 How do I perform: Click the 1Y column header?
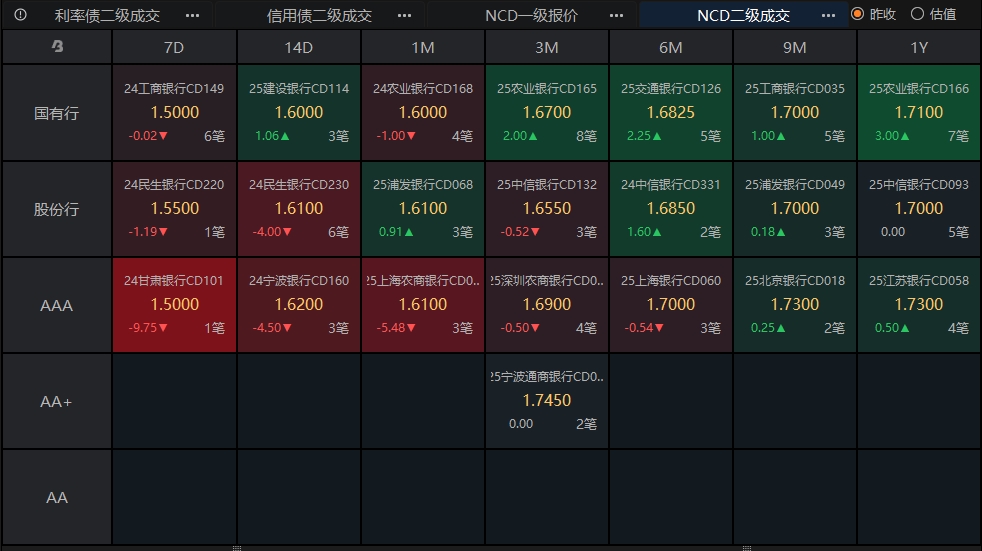pyautogui.click(x=919, y=47)
